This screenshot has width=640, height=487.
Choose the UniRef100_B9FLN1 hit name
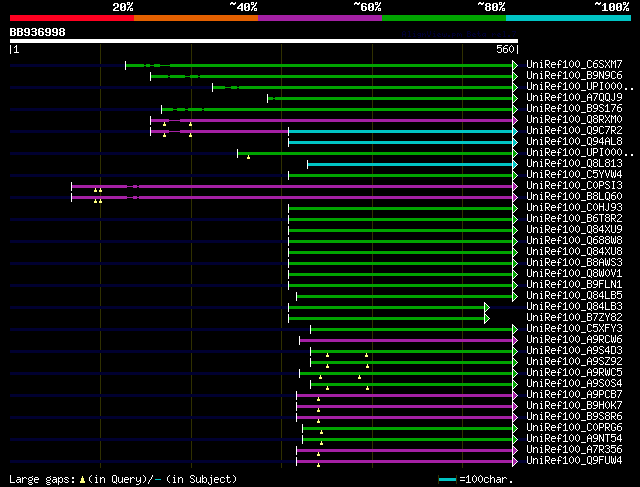coord(574,285)
